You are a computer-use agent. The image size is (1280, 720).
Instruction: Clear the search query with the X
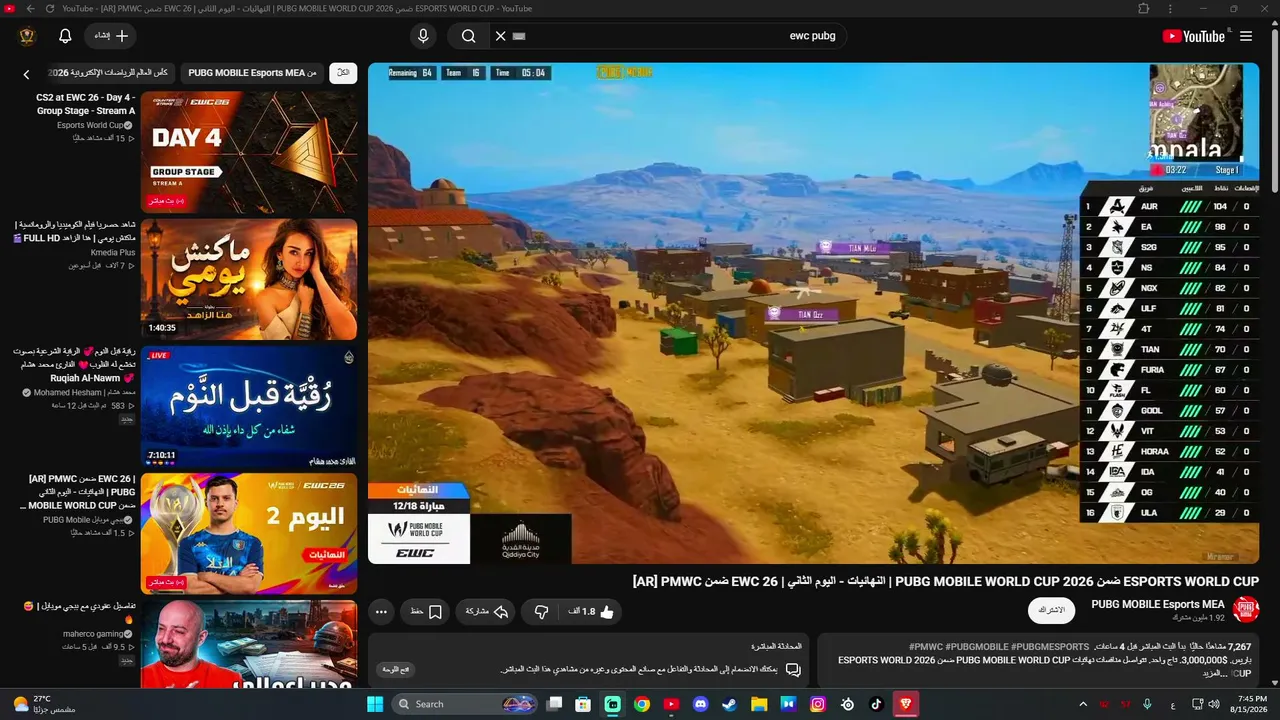(501, 36)
